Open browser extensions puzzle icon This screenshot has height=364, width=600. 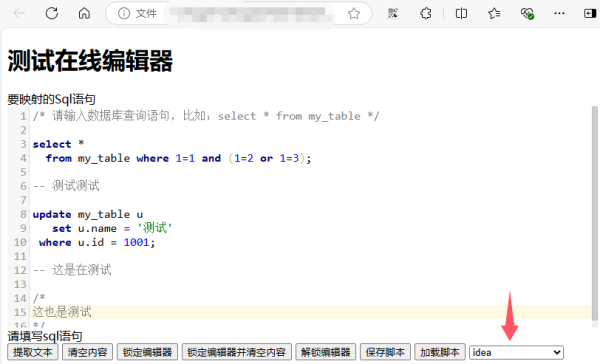(426, 13)
